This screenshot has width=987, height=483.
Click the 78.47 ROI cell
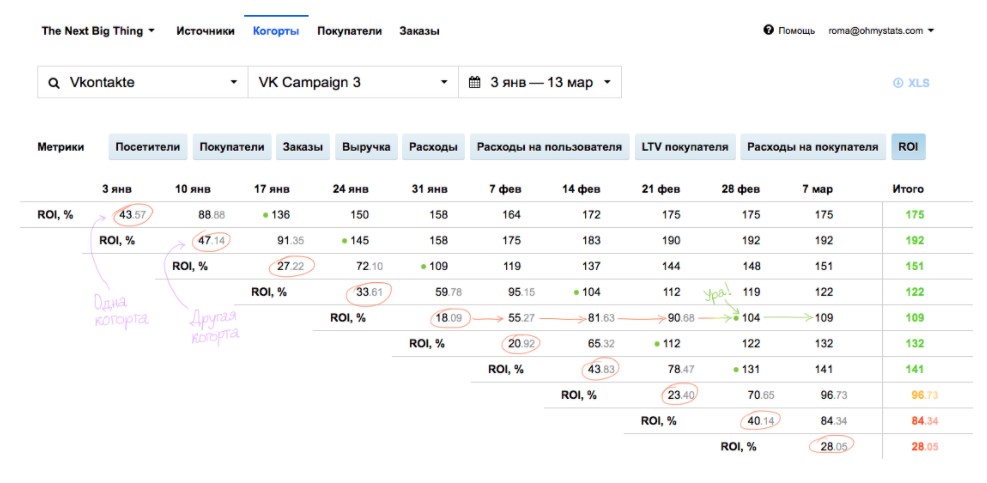[x=681, y=370]
